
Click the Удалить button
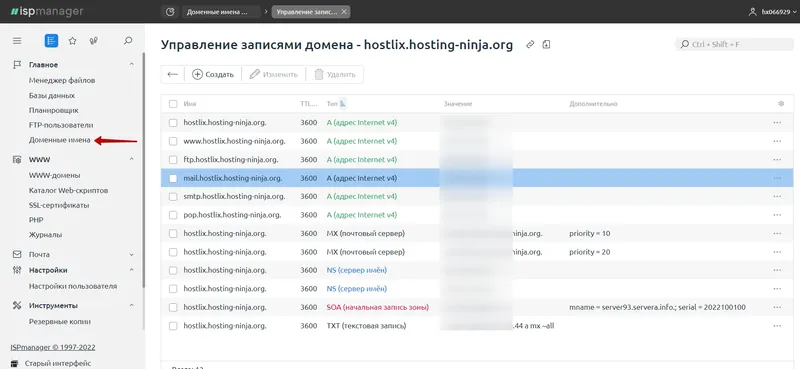pyautogui.click(x=335, y=75)
